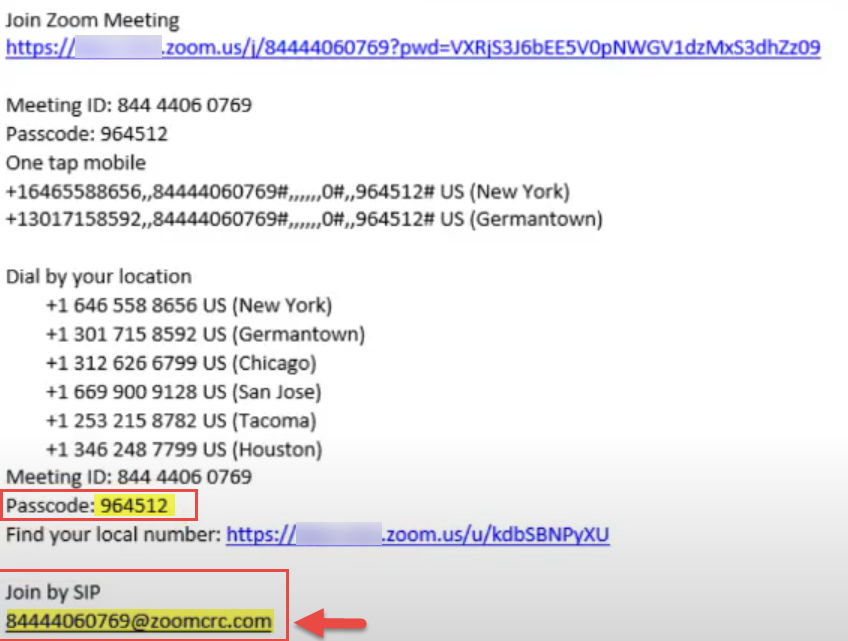Select the first Meeting ID 844 4406 0769
848x641 pixels.
(130, 104)
